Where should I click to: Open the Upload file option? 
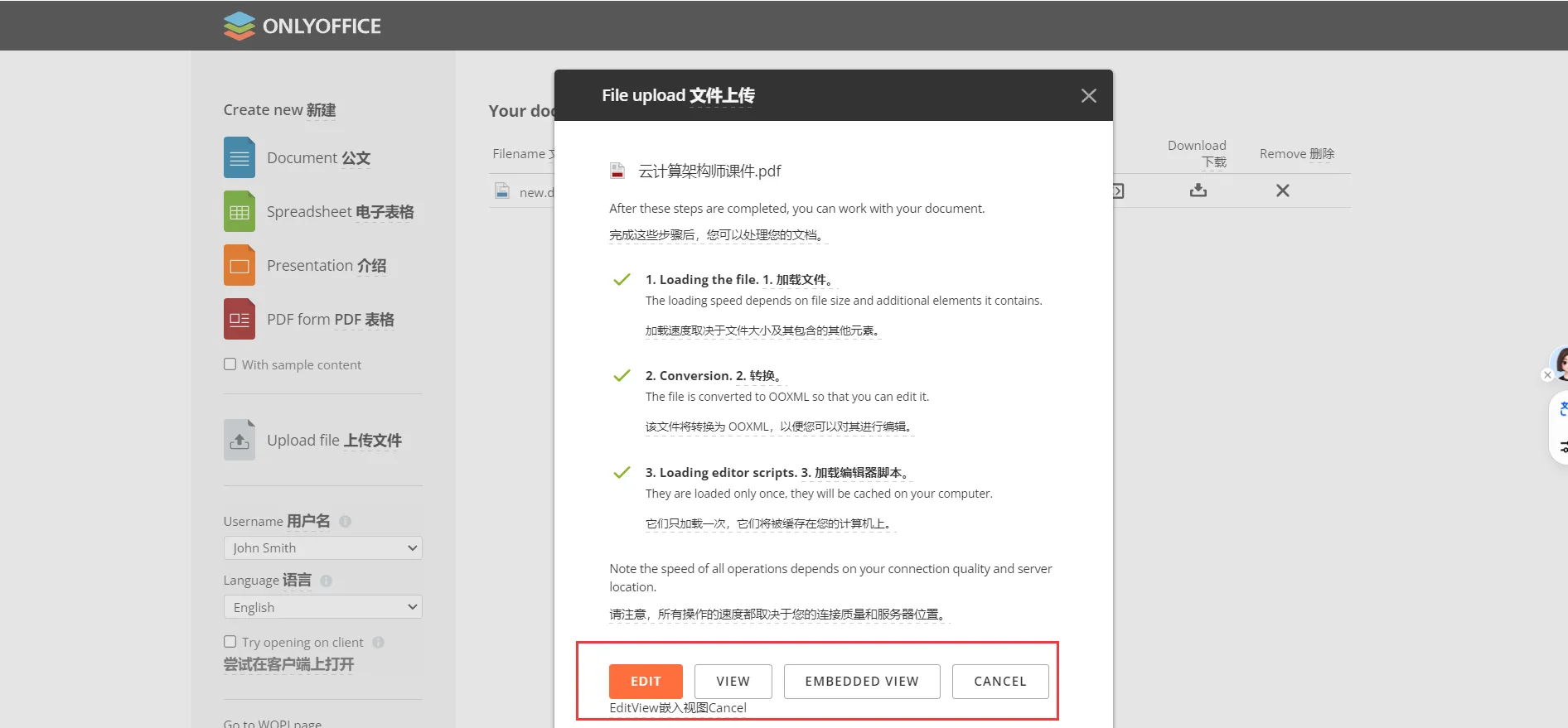click(240, 440)
